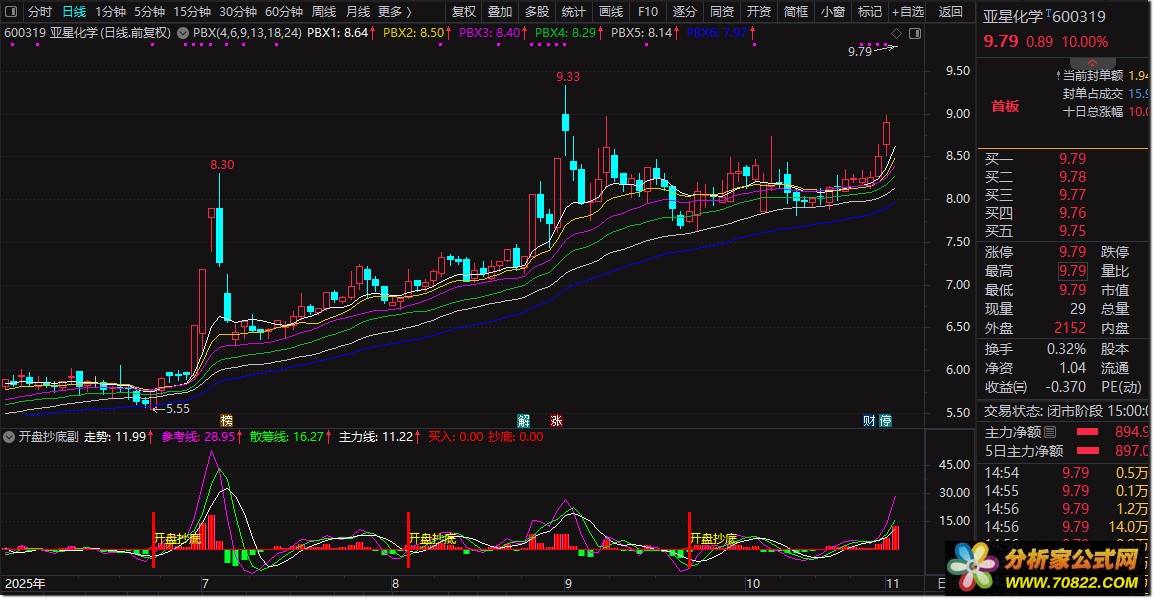Image resolution: width=1155 pixels, height=599 pixels.
Task: Select the 买二 price 9.78
Action: coord(1072,177)
